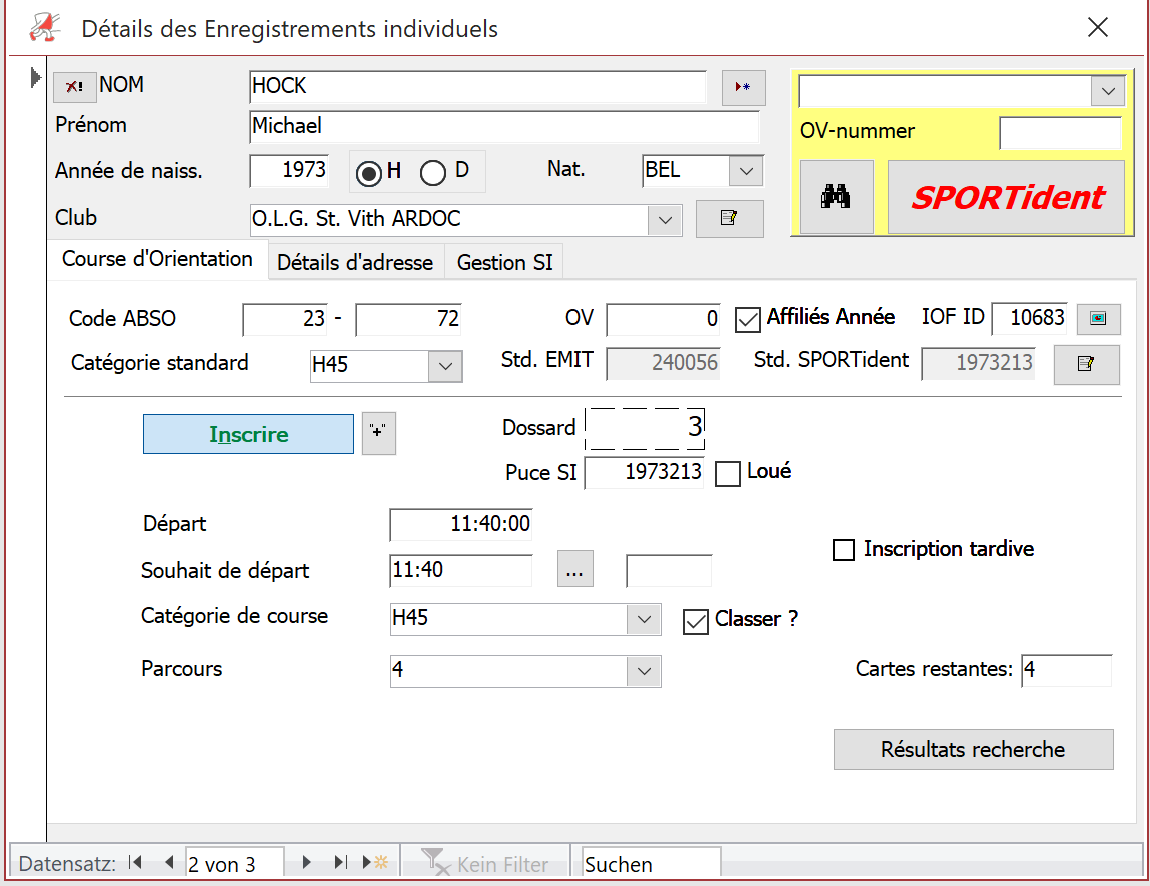Click the Année de naiss. field 1973

point(289,170)
